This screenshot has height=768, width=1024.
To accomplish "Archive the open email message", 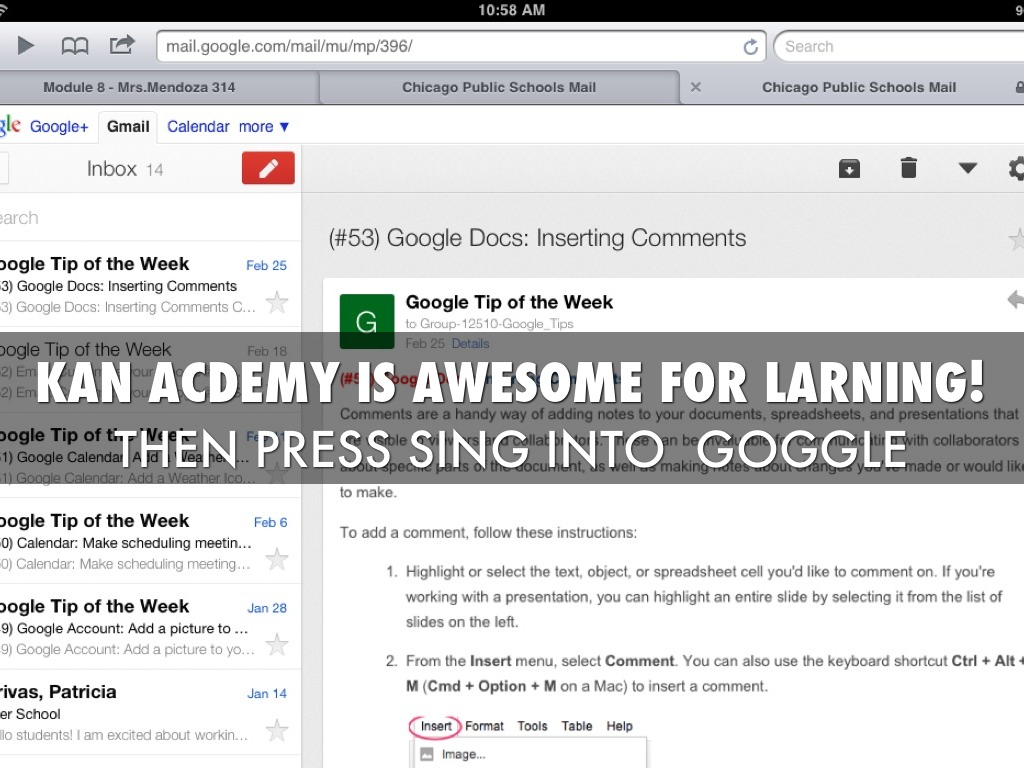I will point(849,168).
